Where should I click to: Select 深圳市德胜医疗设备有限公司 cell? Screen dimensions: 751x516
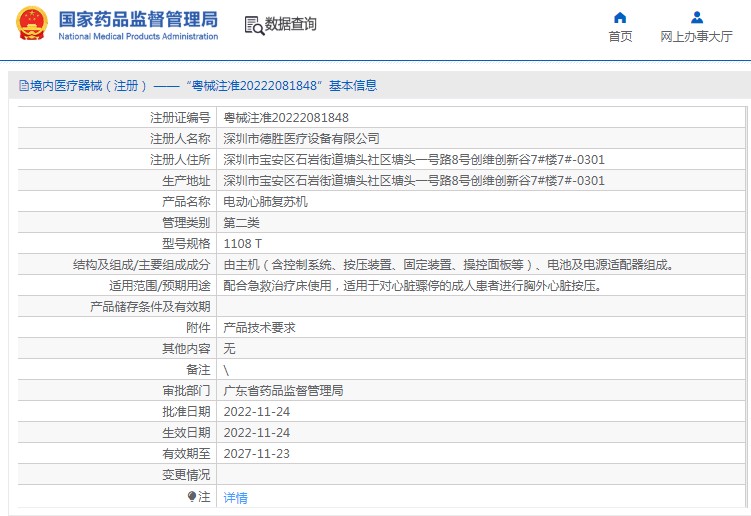coord(301,138)
